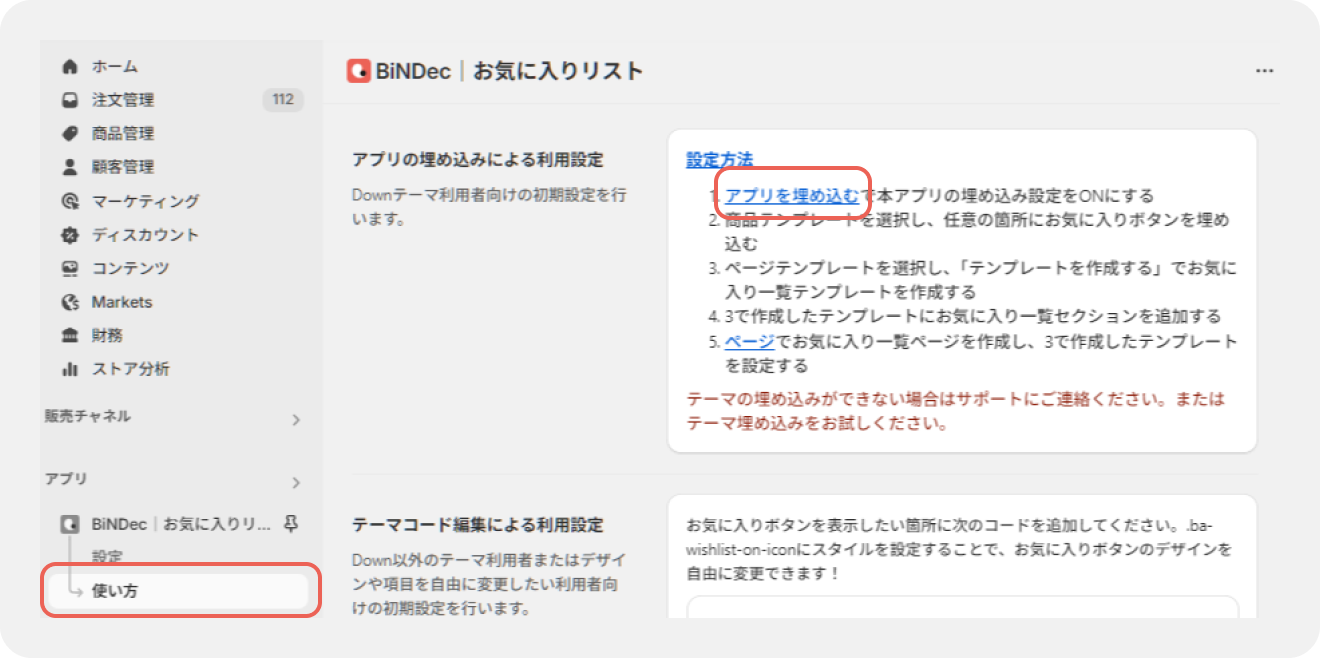Open Markets via its globe icon
1320x658 pixels.
70,302
